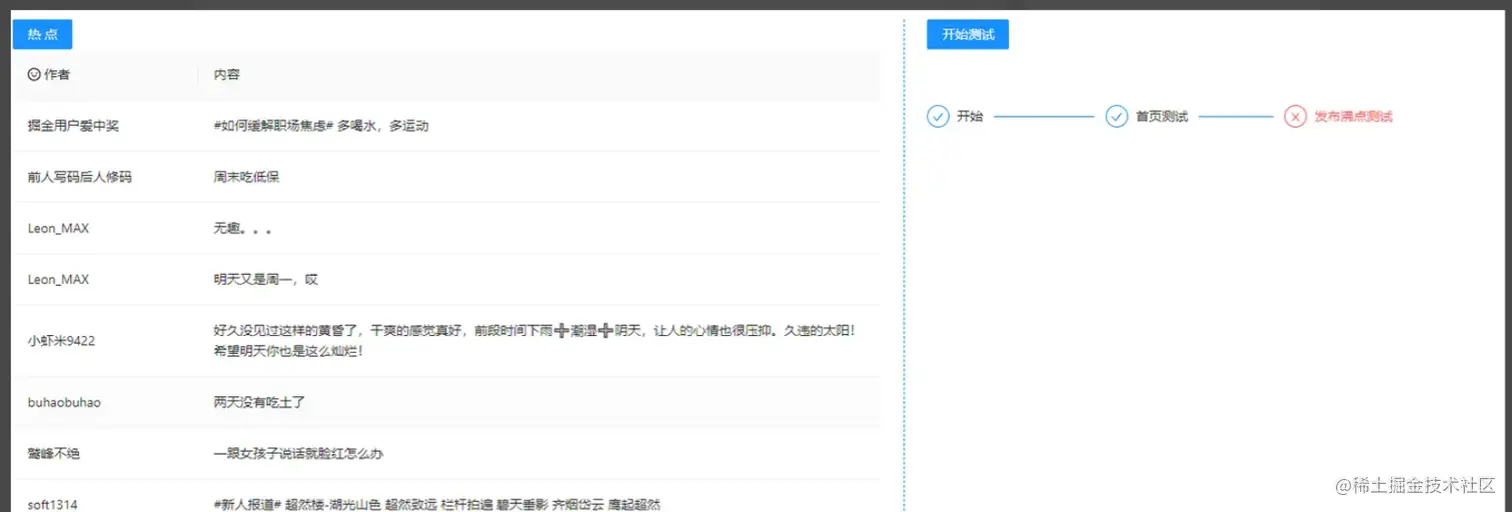Click the red error icon for 发布沸点测试
The height and width of the screenshot is (512, 1512).
[x=1295, y=117]
